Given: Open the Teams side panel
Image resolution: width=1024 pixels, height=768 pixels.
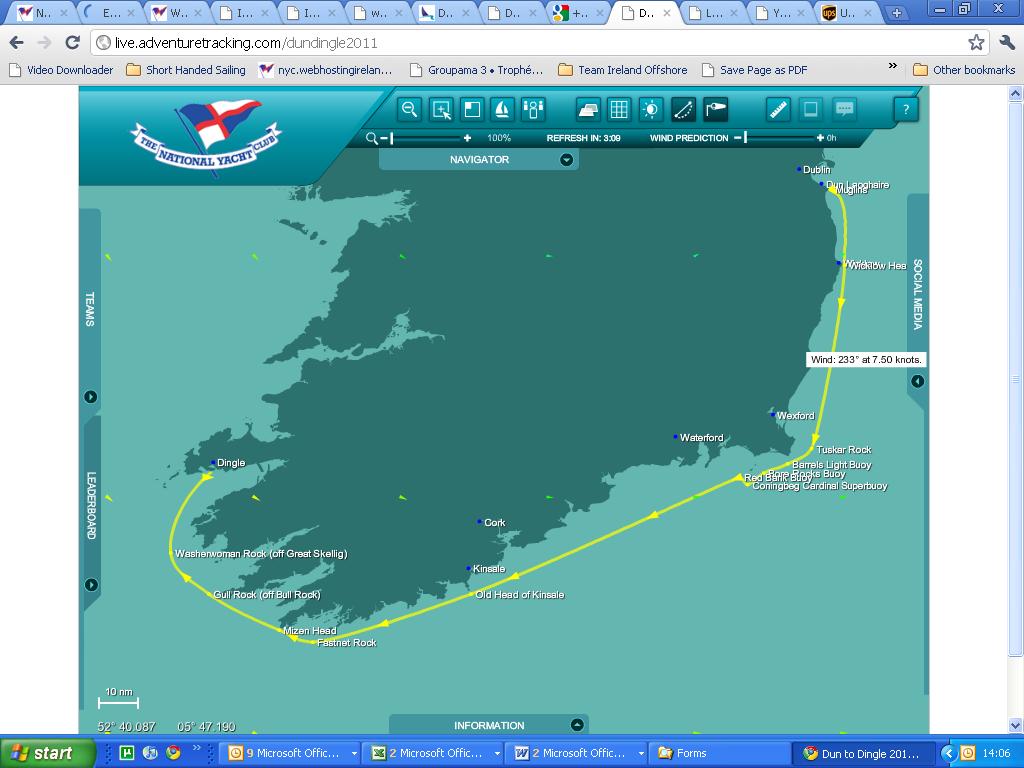Looking at the screenshot, I should click(x=91, y=397).
